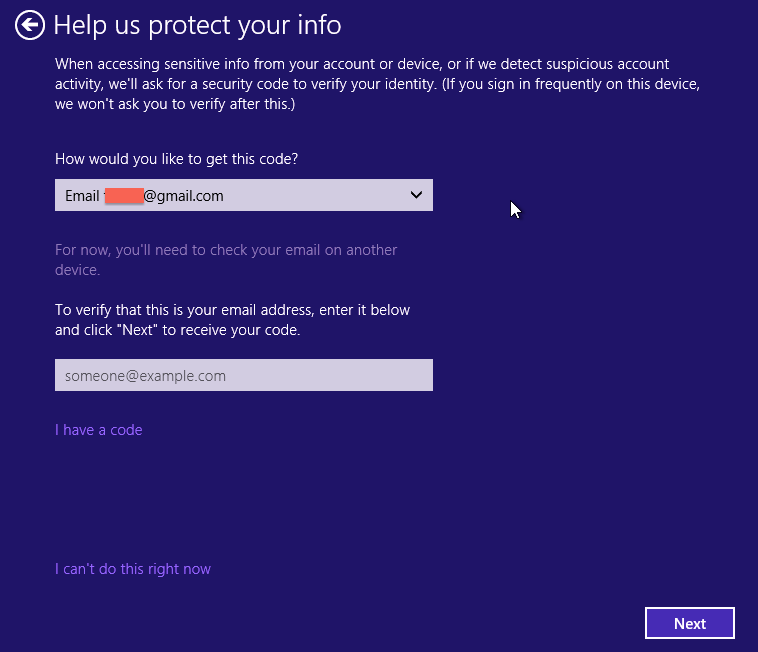Click the empty right end of email field

(400, 376)
